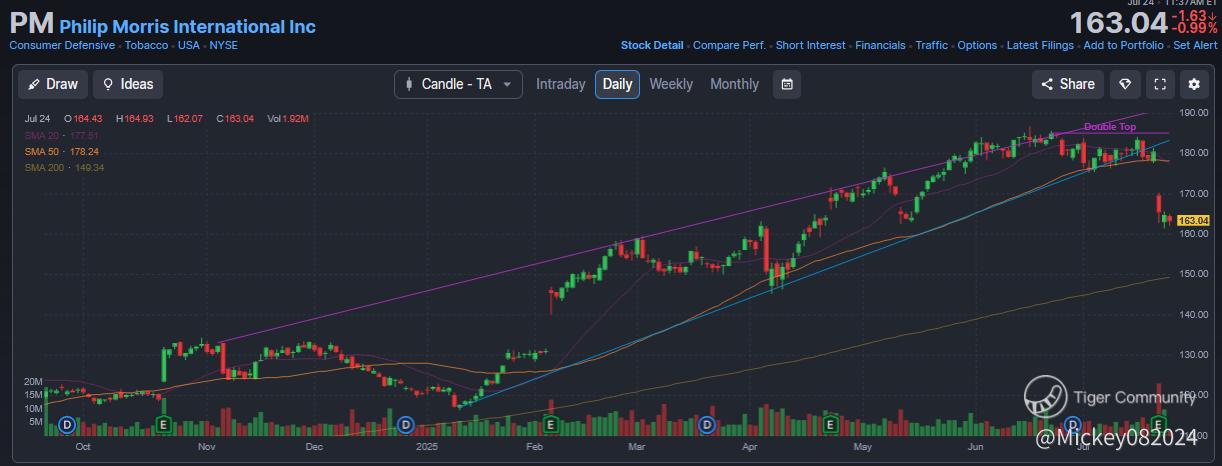
Task: Click the early October dividend marker
Action: click(x=68, y=425)
